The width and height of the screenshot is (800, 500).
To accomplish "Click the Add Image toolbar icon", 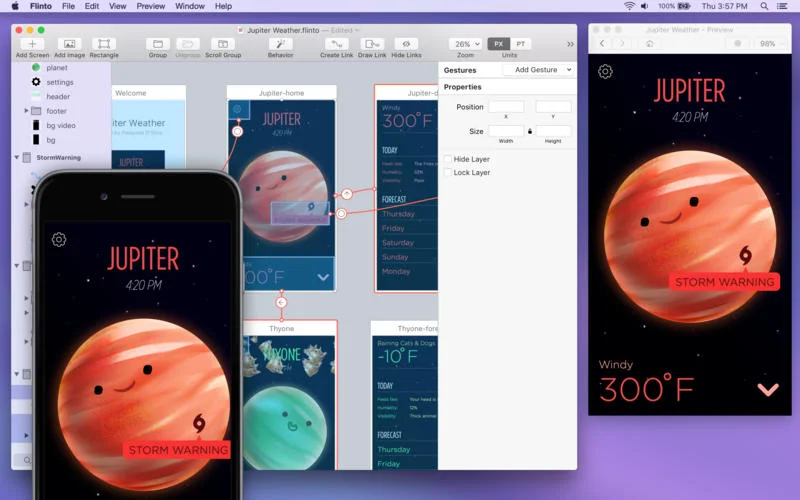I will click(69, 44).
